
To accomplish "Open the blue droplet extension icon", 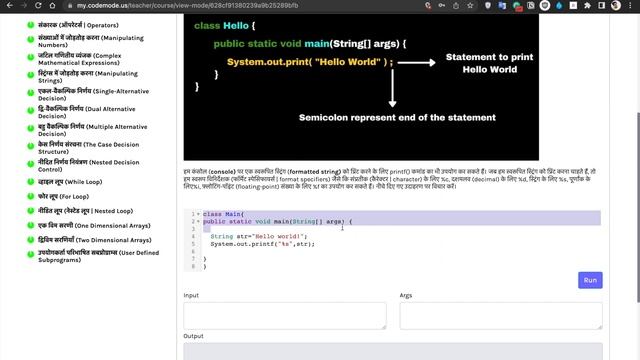I will (559, 5).
